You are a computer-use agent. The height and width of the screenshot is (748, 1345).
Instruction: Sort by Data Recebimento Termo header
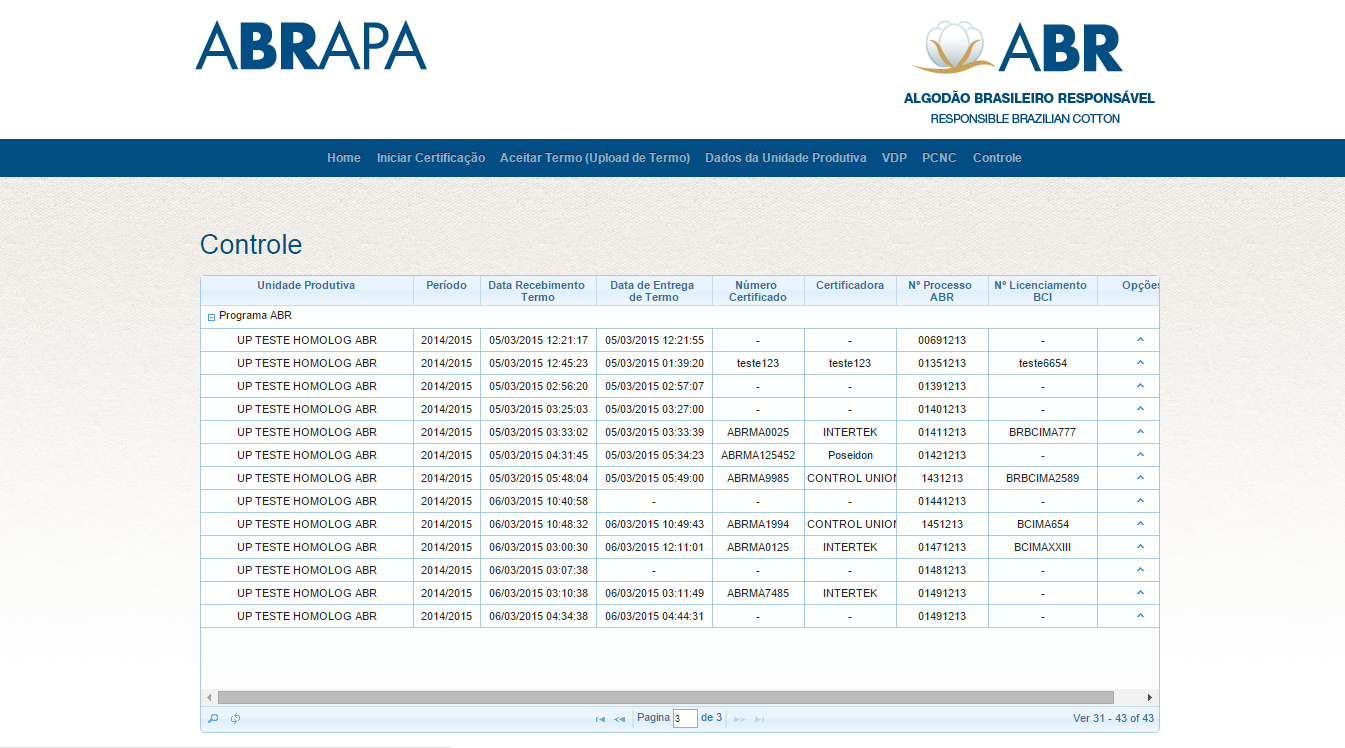[x=537, y=291]
